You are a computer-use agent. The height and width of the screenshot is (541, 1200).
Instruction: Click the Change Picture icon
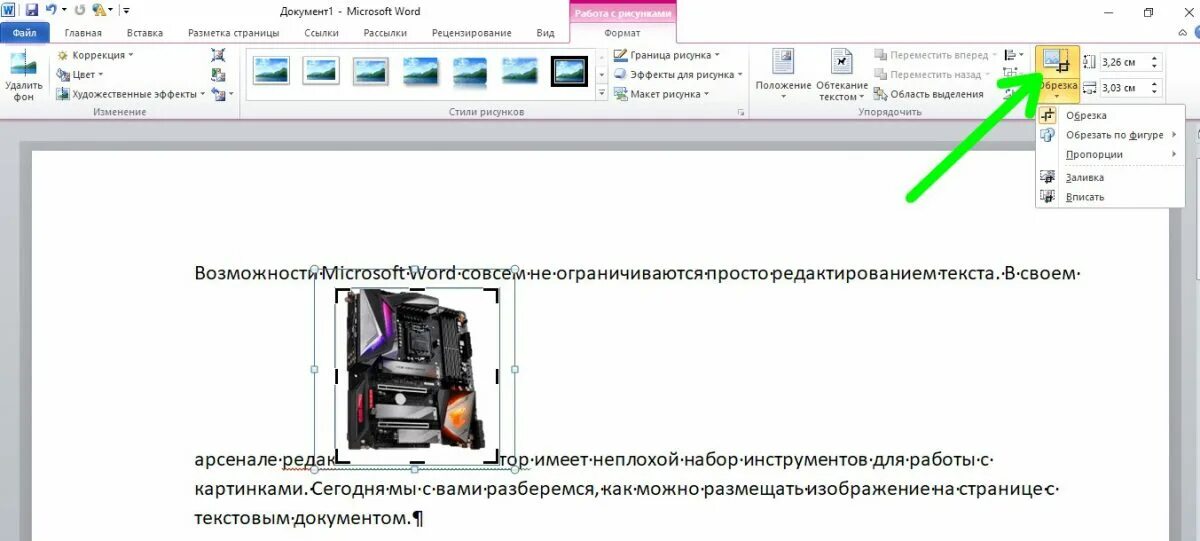click(x=219, y=74)
